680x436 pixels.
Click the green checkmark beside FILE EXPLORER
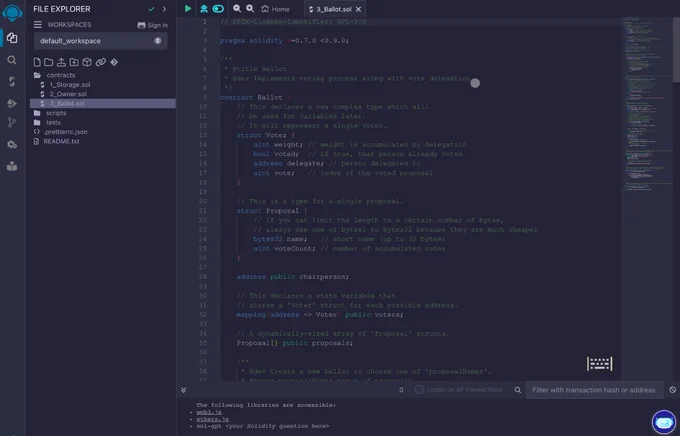click(x=151, y=9)
